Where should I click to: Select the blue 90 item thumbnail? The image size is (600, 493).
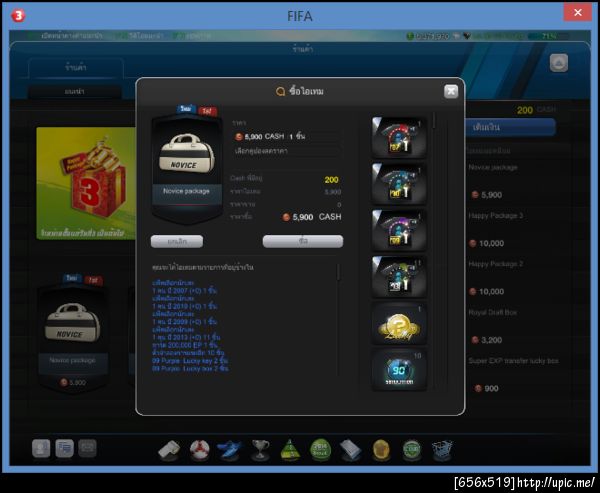[399, 370]
